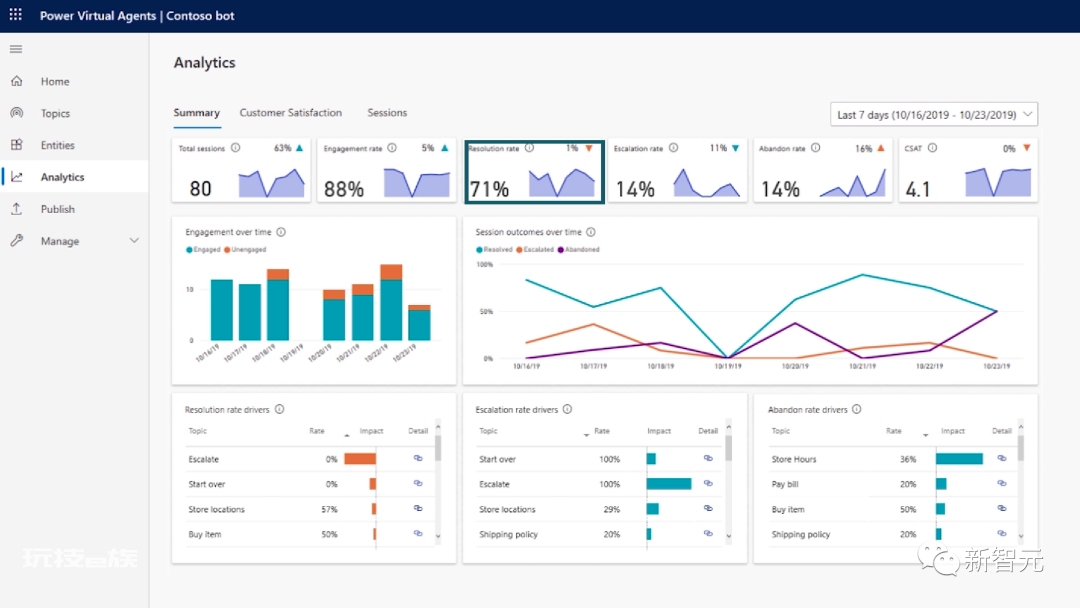Click the Manage wrench icon in sidebar

pyautogui.click(x=17, y=240)
